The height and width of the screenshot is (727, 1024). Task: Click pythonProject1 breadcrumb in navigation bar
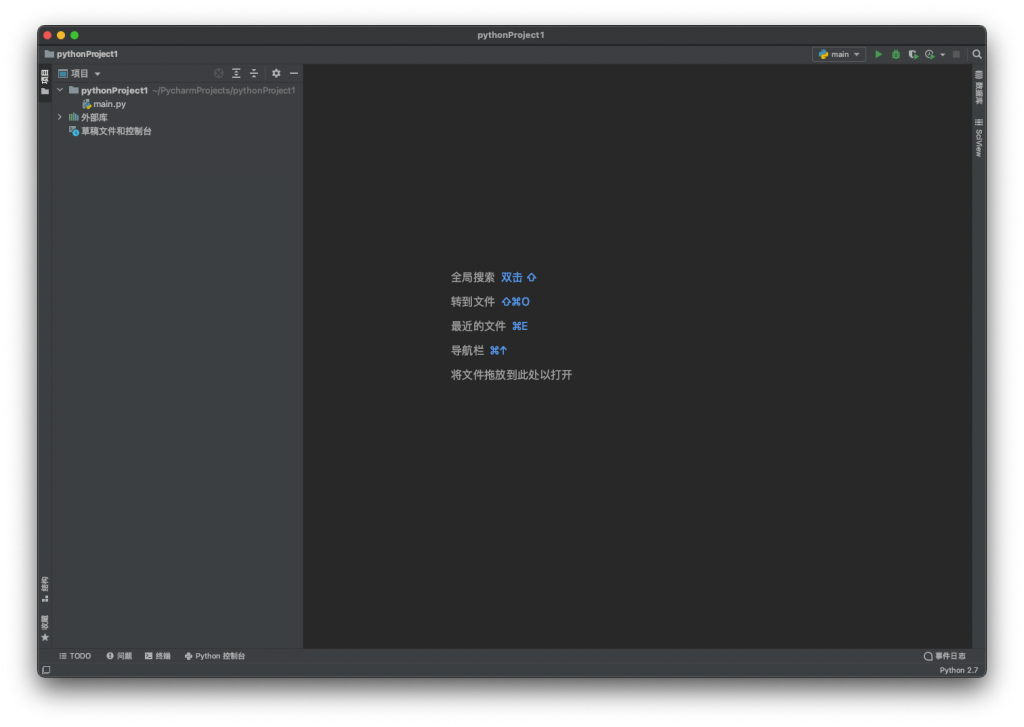point(81,54)
